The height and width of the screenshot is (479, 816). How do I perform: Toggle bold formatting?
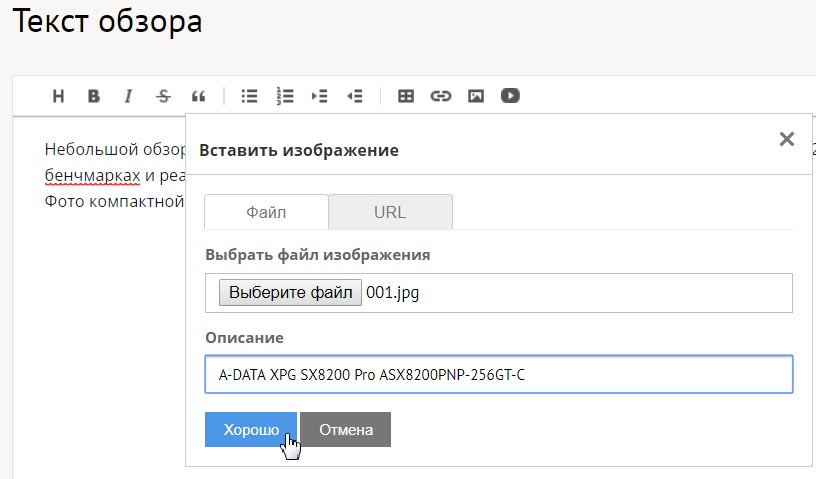point(93,96)
